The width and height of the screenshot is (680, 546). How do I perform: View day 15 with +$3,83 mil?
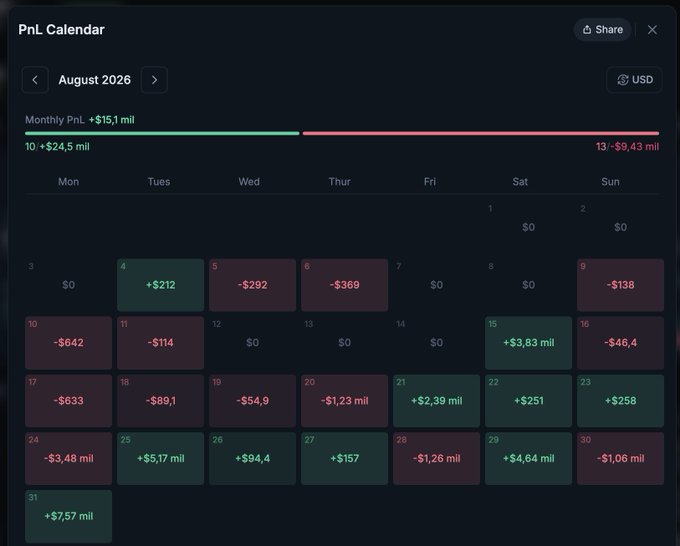click(x=528, y=343)
